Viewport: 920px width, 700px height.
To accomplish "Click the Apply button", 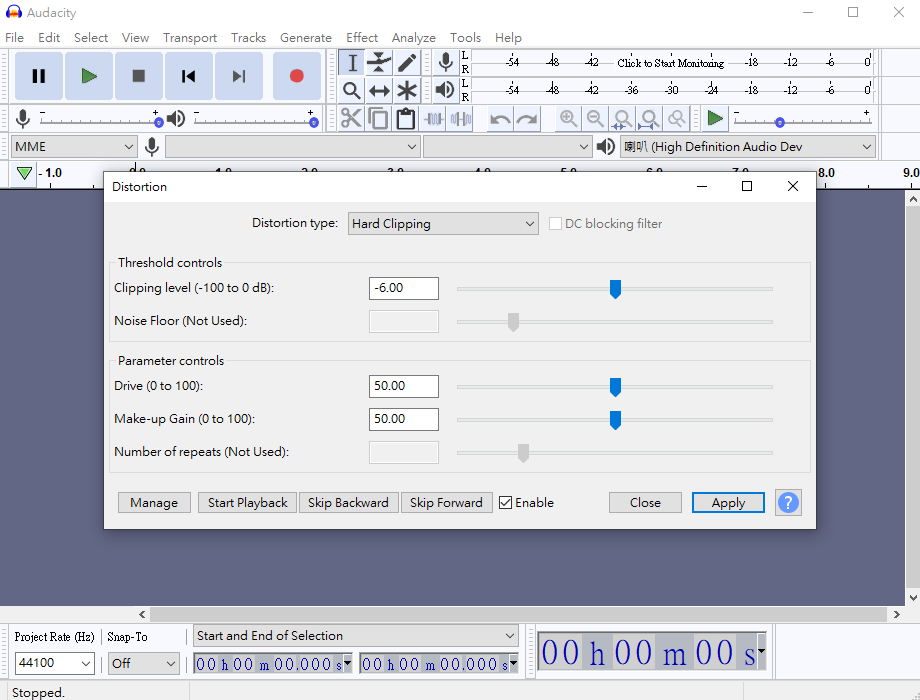I will tap(728, 503).
